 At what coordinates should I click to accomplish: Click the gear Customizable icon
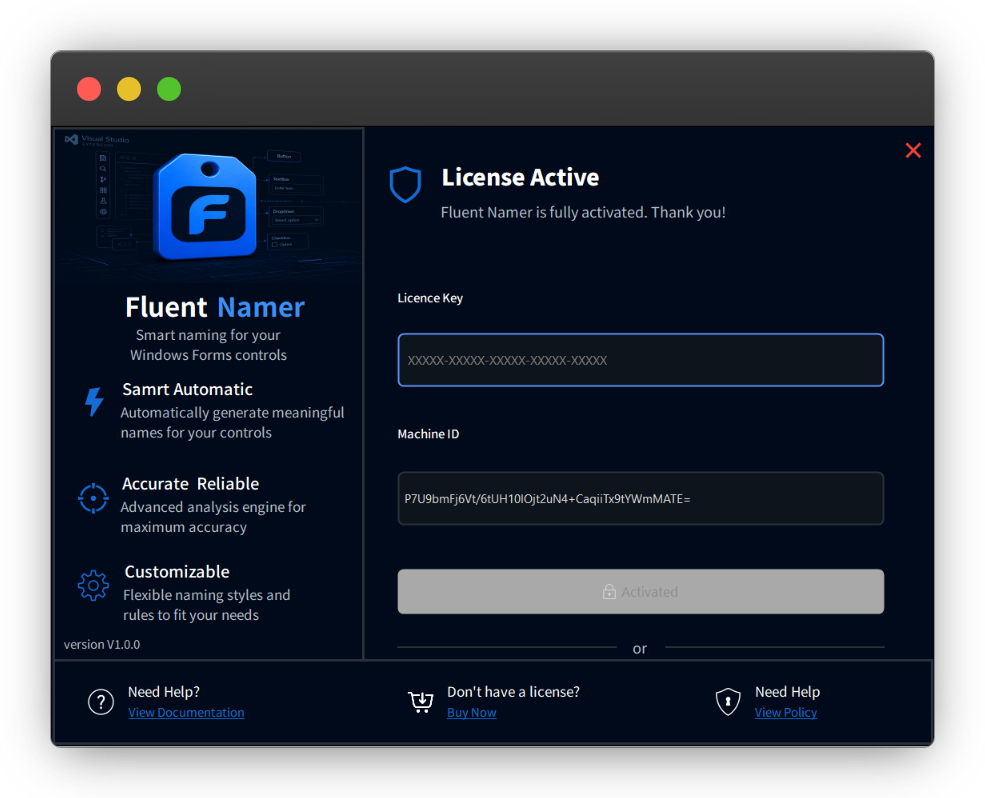[93, 586]
